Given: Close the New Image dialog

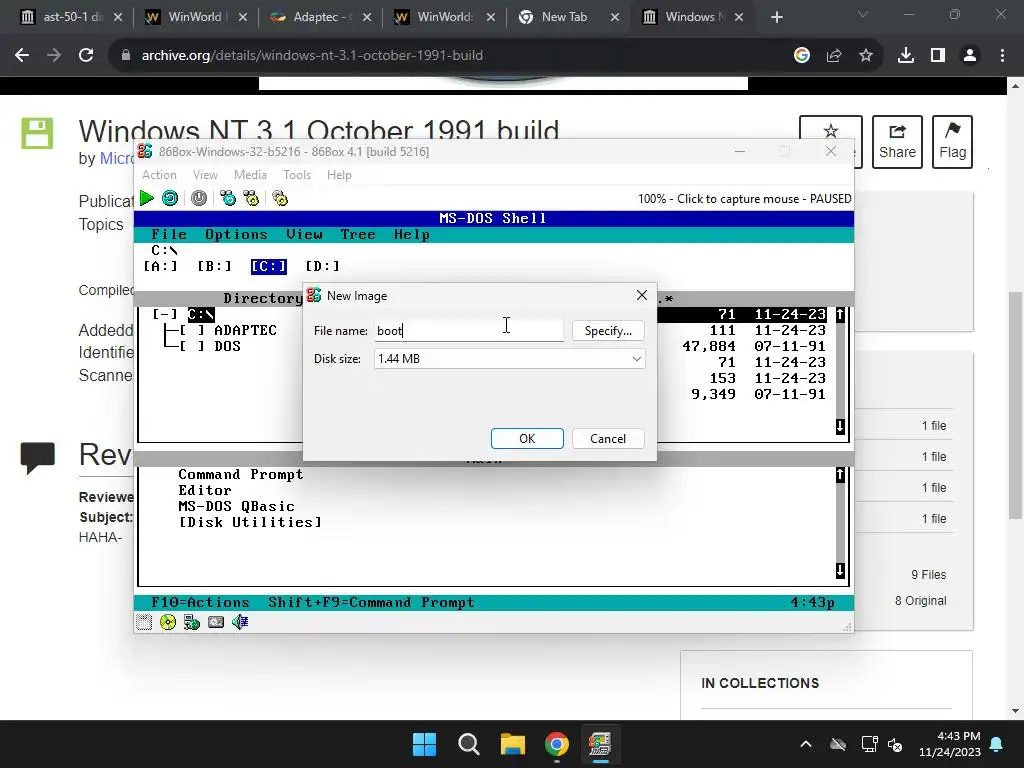Looking at the screenshot, I should click(641, 295).
